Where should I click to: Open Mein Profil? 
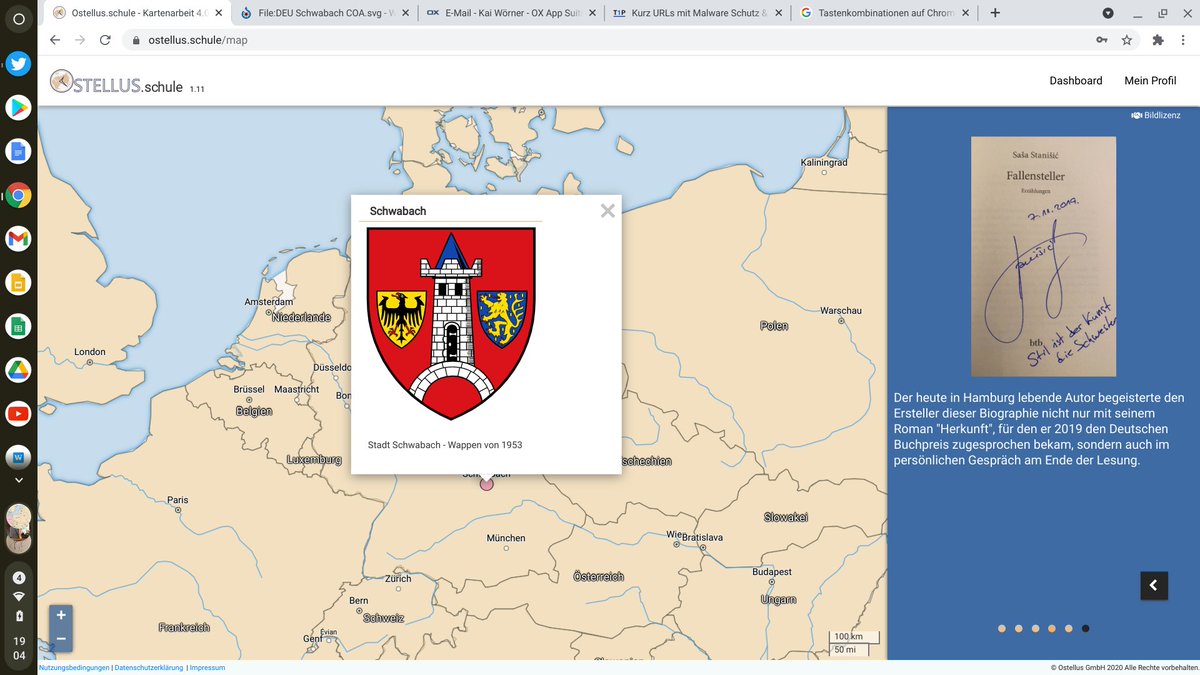pyautogui.click(x=1150, y=81)
